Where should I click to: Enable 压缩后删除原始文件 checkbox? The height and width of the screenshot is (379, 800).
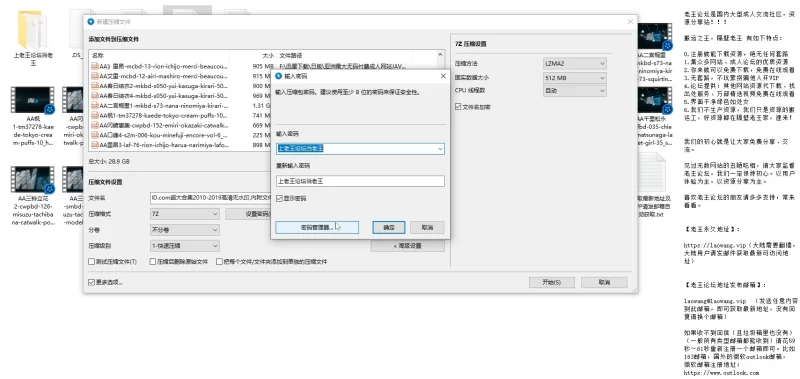153,262
